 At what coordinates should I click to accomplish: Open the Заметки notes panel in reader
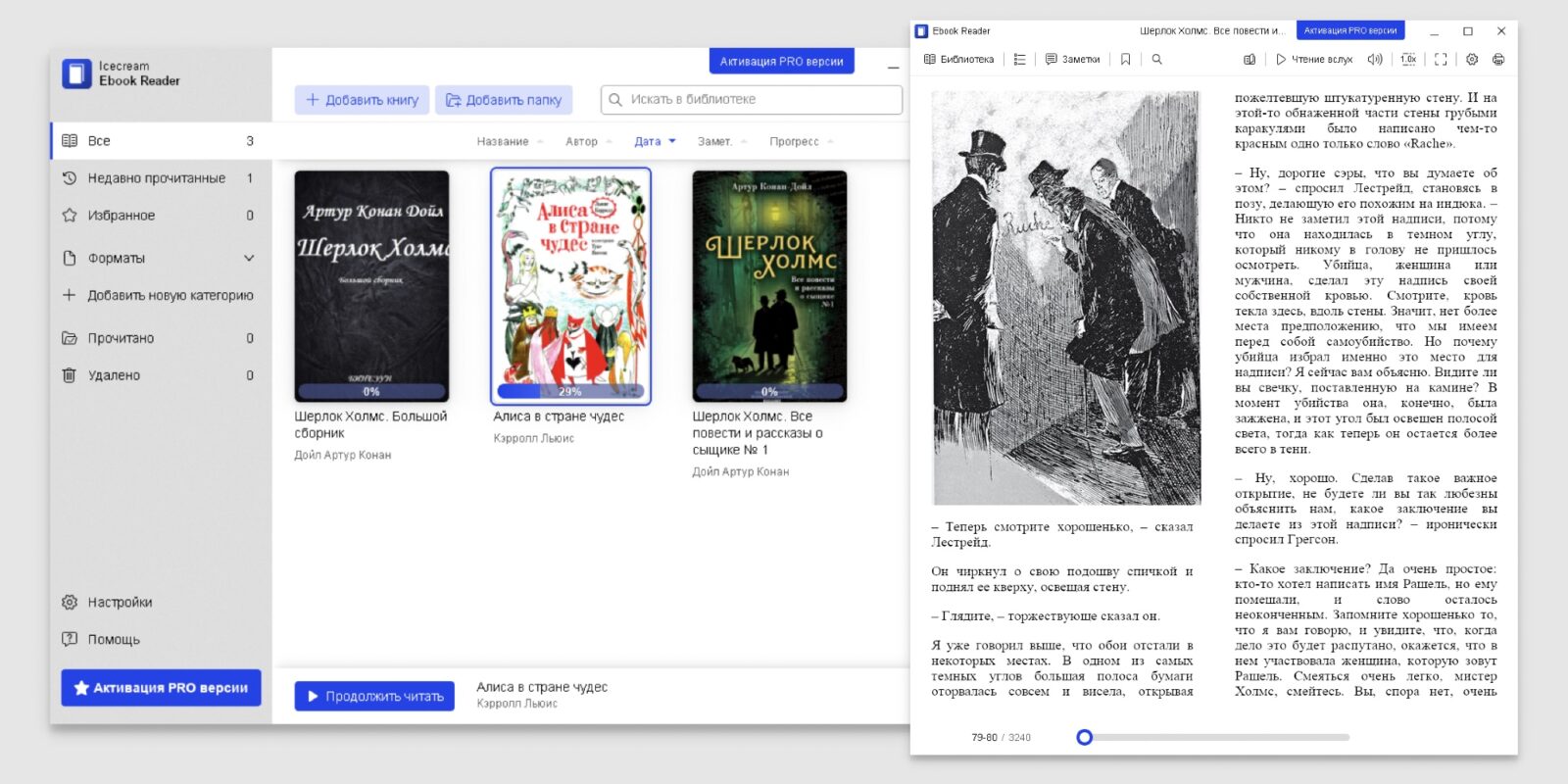coord(1072,59)
